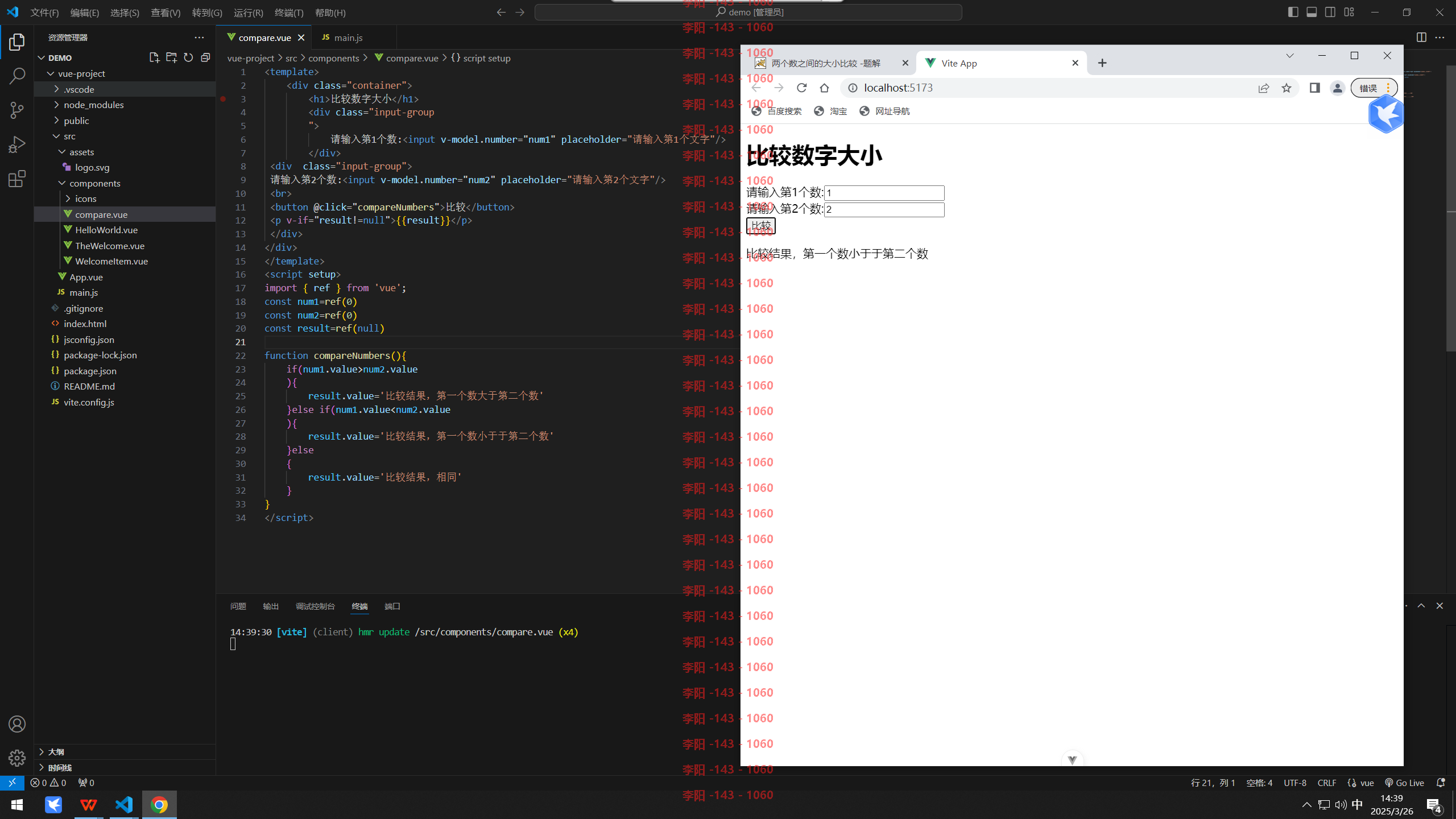Open Chrome side panel
The width and height of the screenshot is (1456, 819).
pyautogui.click(x=1314, y=88)
